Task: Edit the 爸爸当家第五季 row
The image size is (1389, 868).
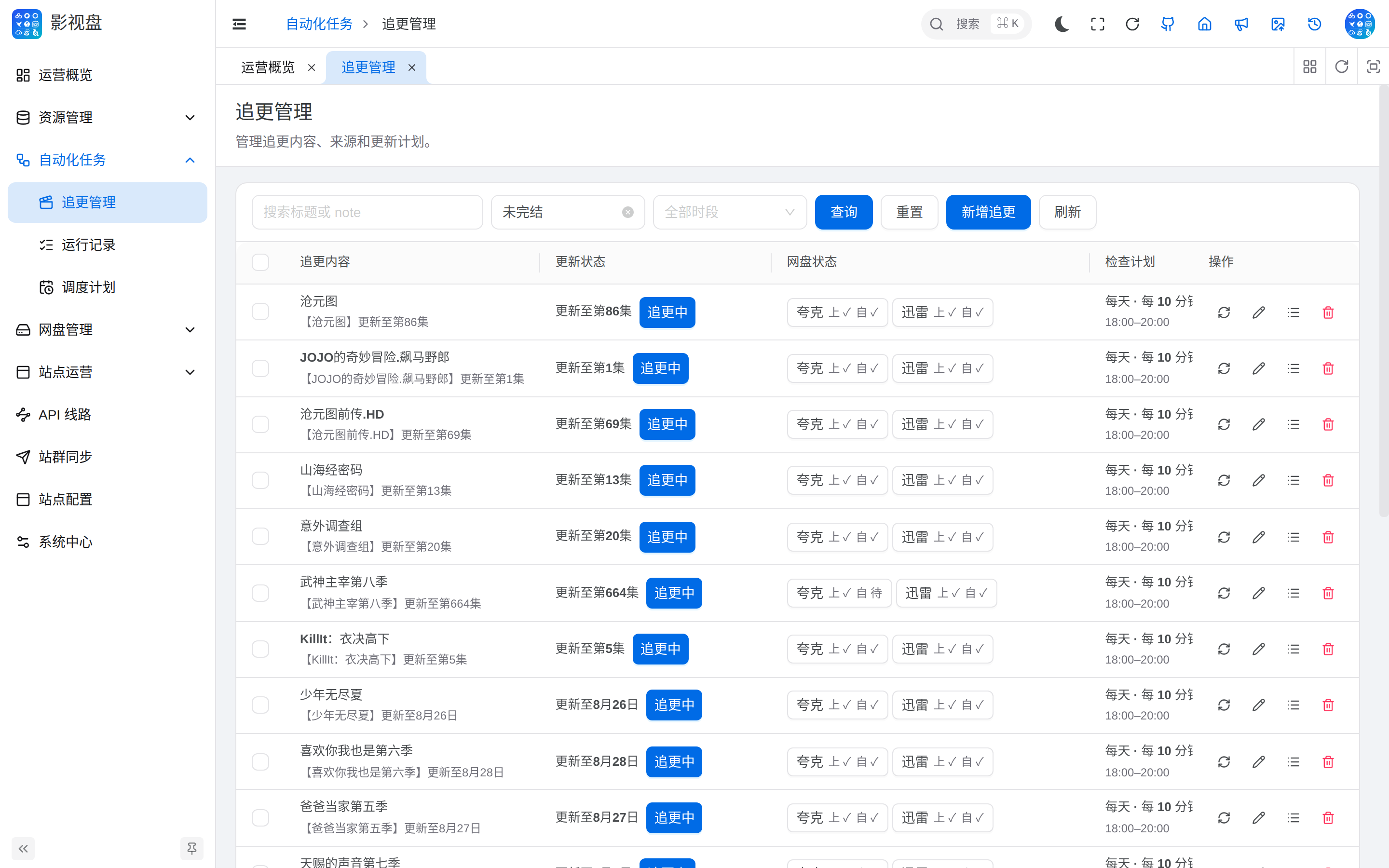Action: point(1258,817)
